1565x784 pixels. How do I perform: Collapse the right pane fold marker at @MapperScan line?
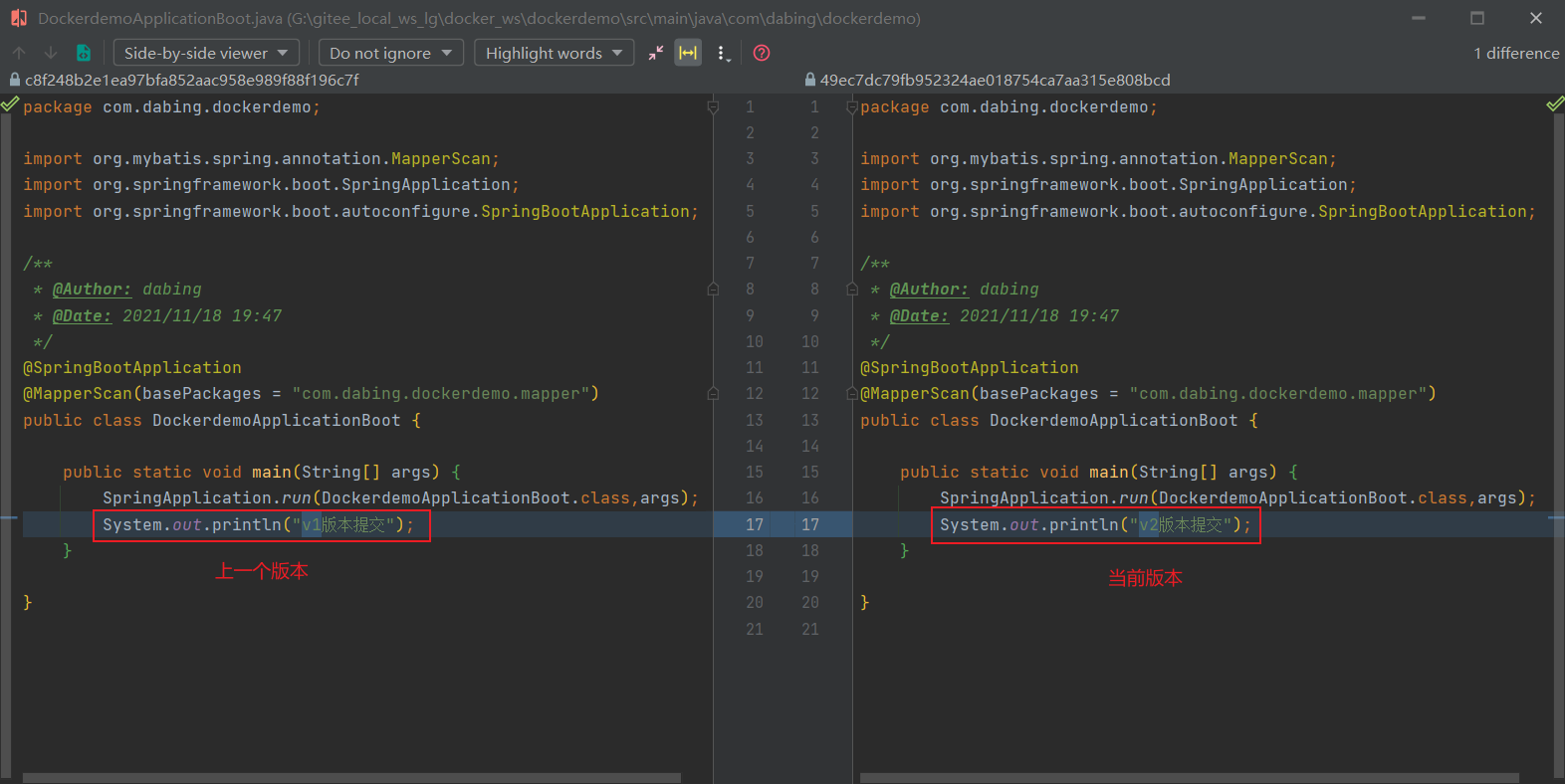pyautogui.click(x=852, y=393)
